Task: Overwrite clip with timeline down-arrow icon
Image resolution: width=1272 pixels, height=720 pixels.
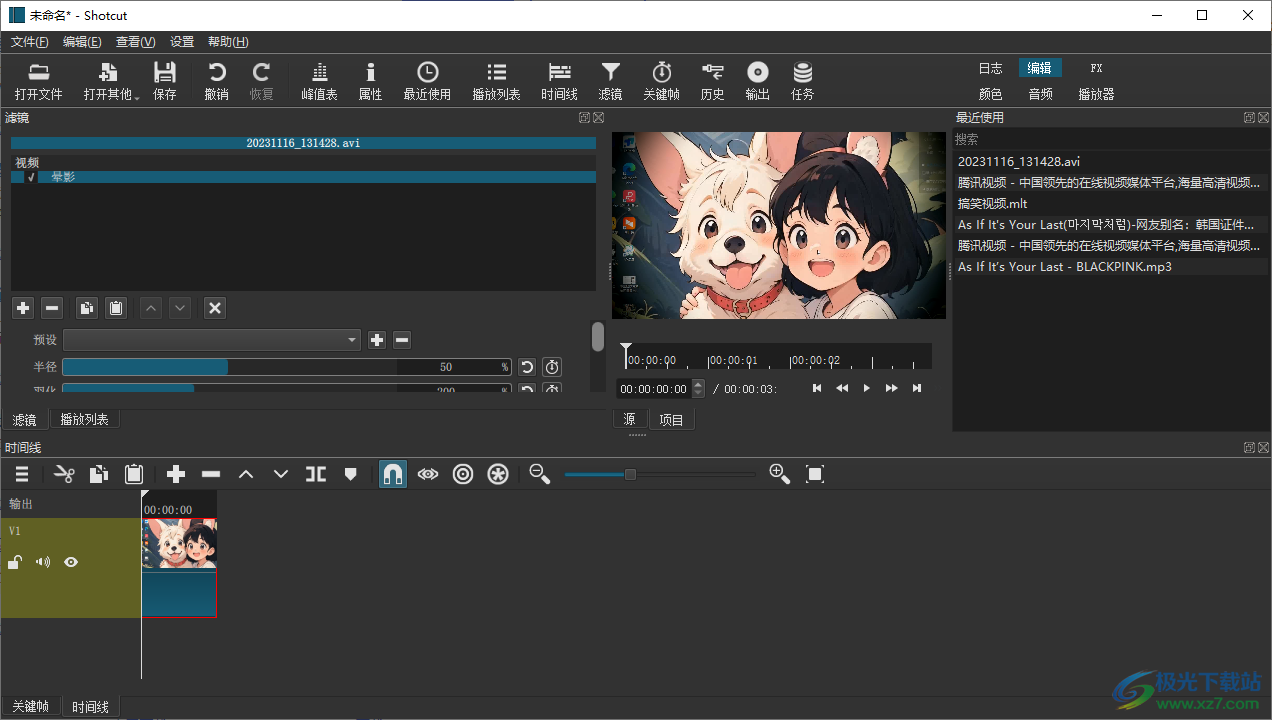Action: pyautogui.click(x=281, y=474)
